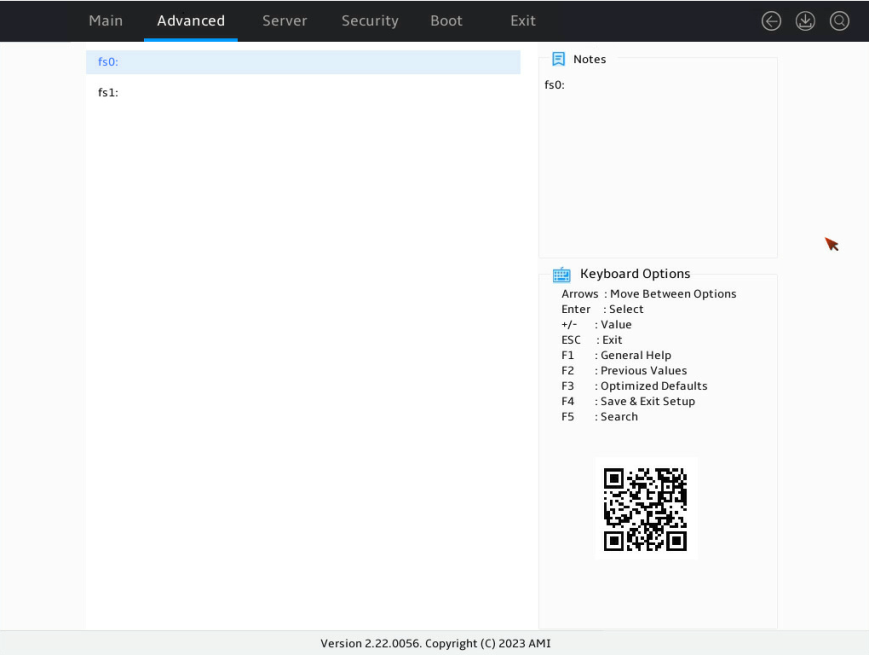Switch to the Main tab

click(x=106, y=21)
